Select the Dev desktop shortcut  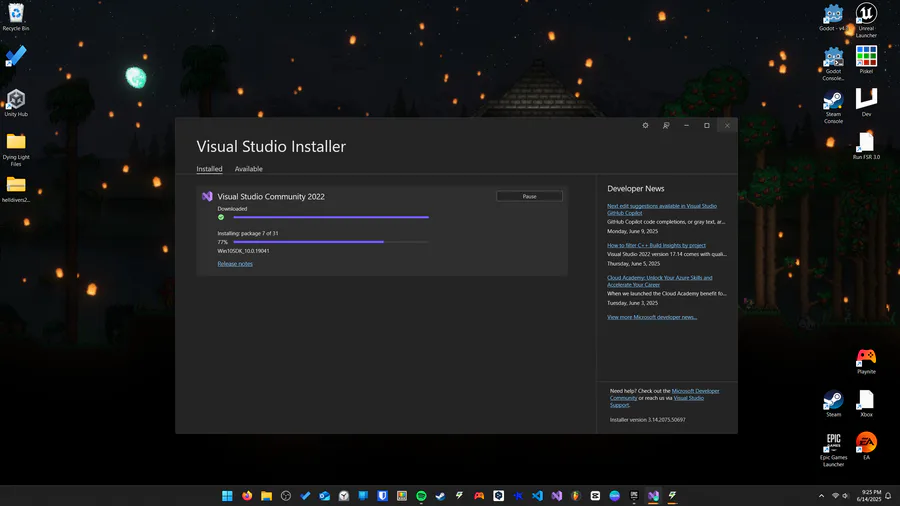coord(866,102)
